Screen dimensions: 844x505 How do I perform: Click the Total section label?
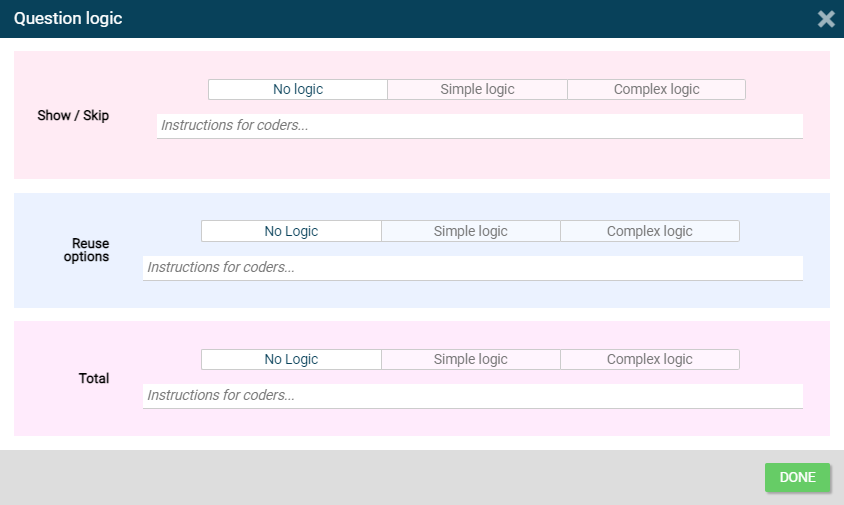[93, 379]
